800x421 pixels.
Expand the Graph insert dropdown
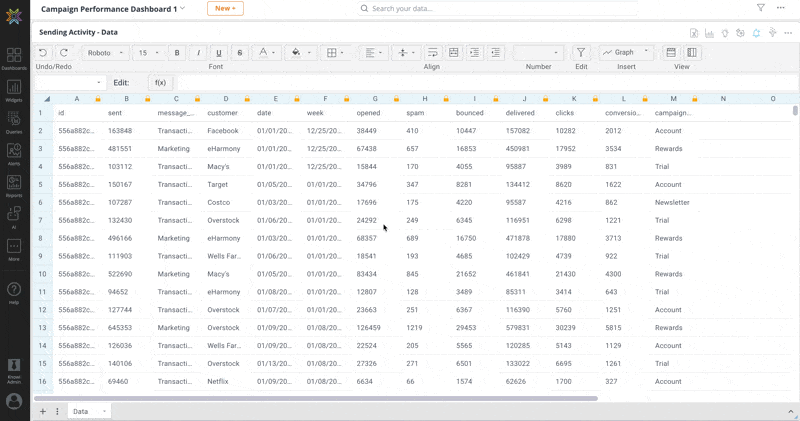tap(626, 53)
